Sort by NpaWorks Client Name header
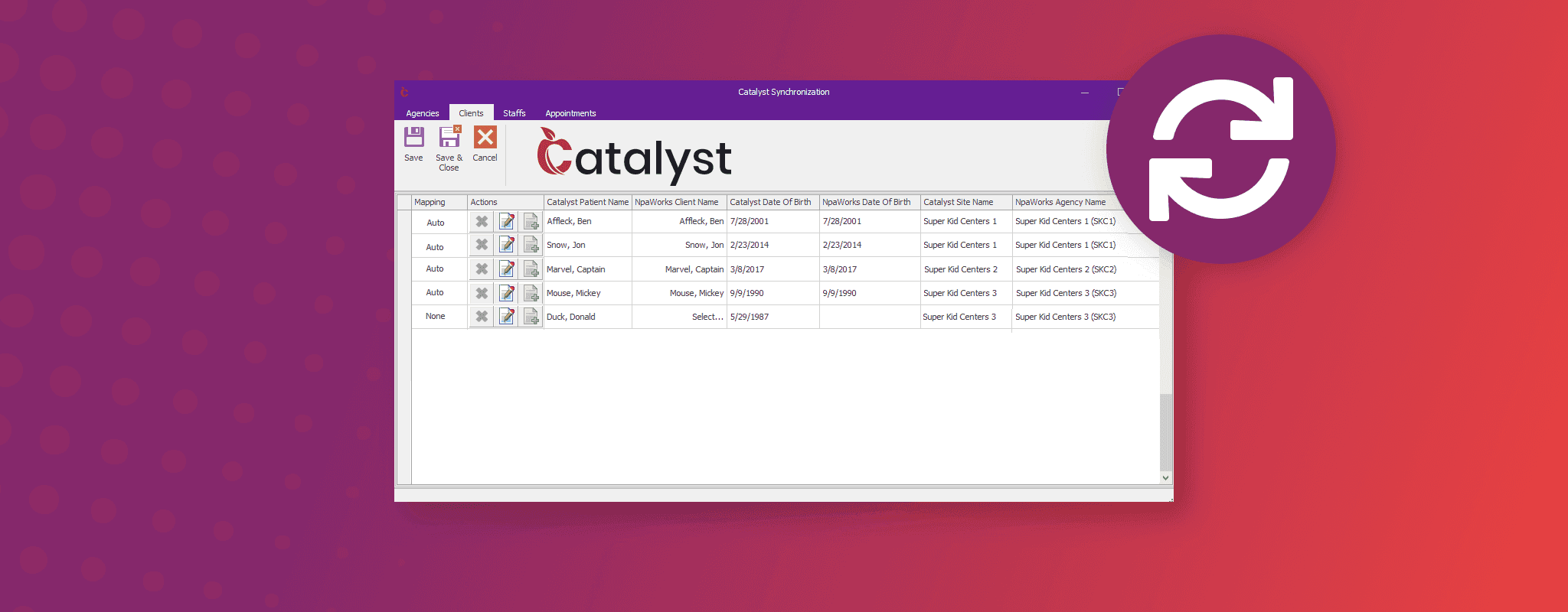This screenshot has height=612, width=1568. pos(679,202)
